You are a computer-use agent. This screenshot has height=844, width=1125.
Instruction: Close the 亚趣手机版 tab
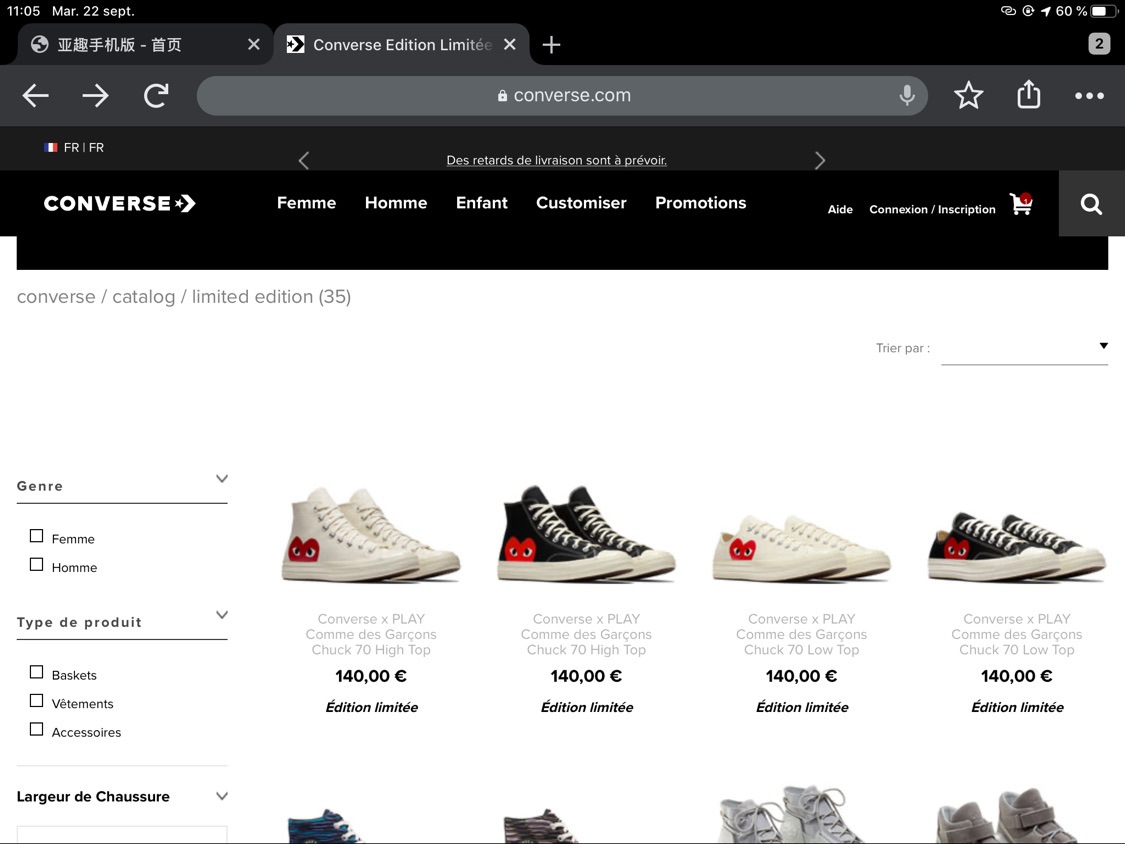(x=253, y=44)
